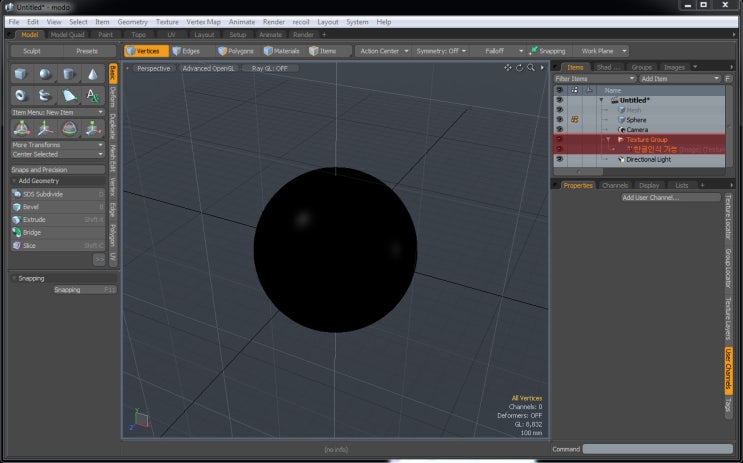Toggle Ray GL: OFF in viewport
This screenshot has height=463, width=743.
tap(270, 68)
